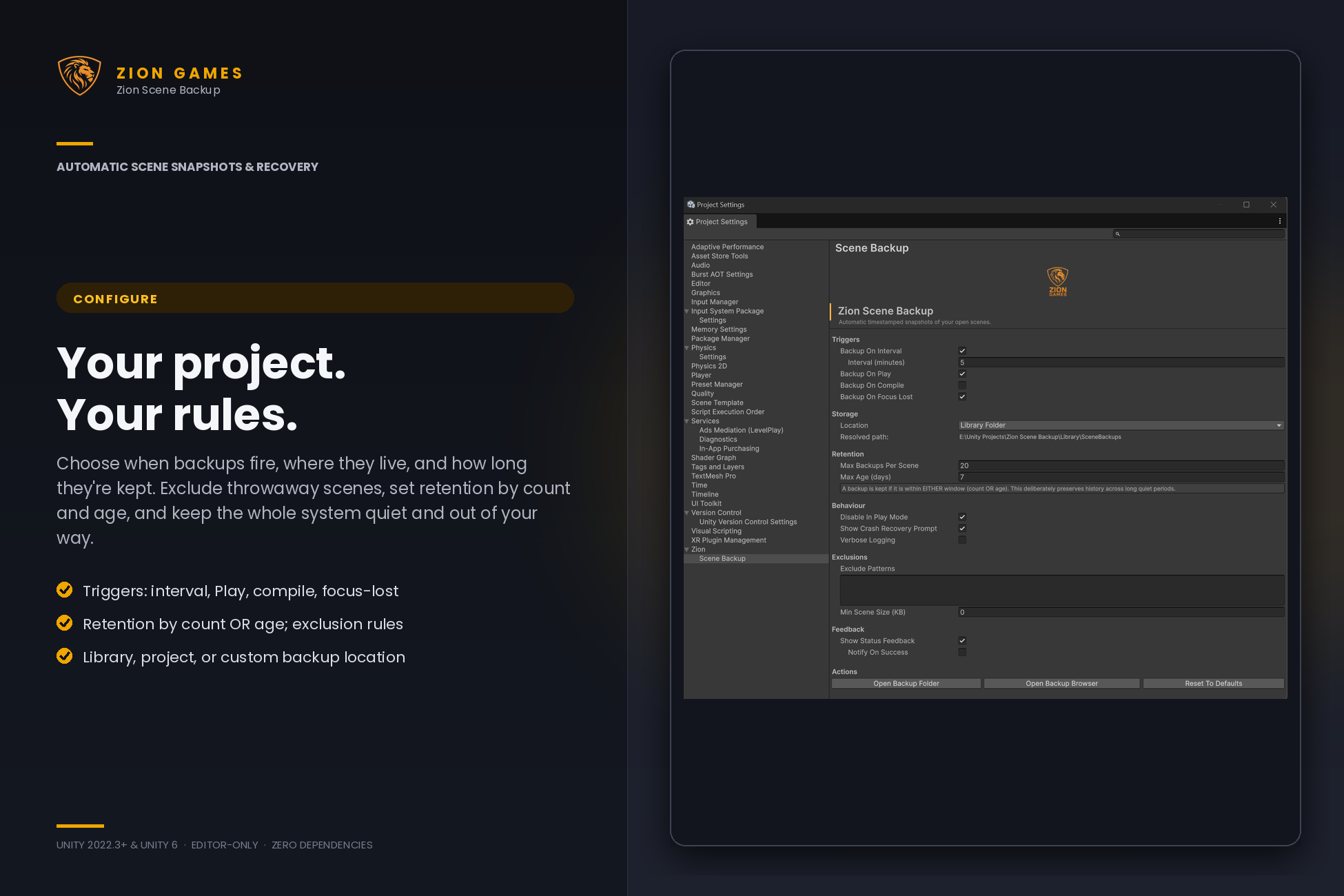Open the Location Library Folder dropdown
The height and width of the screenshot is (896, 1344).
point(1121,425)
